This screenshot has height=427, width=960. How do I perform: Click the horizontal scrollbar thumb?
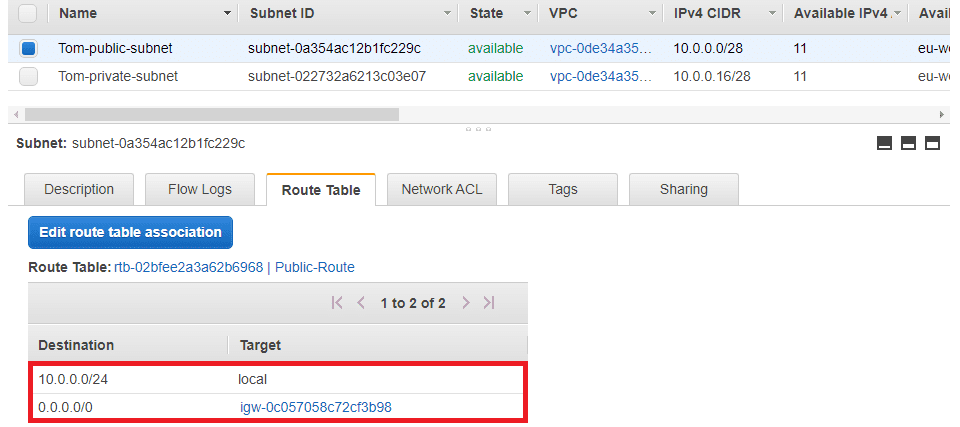coord(211,115)
